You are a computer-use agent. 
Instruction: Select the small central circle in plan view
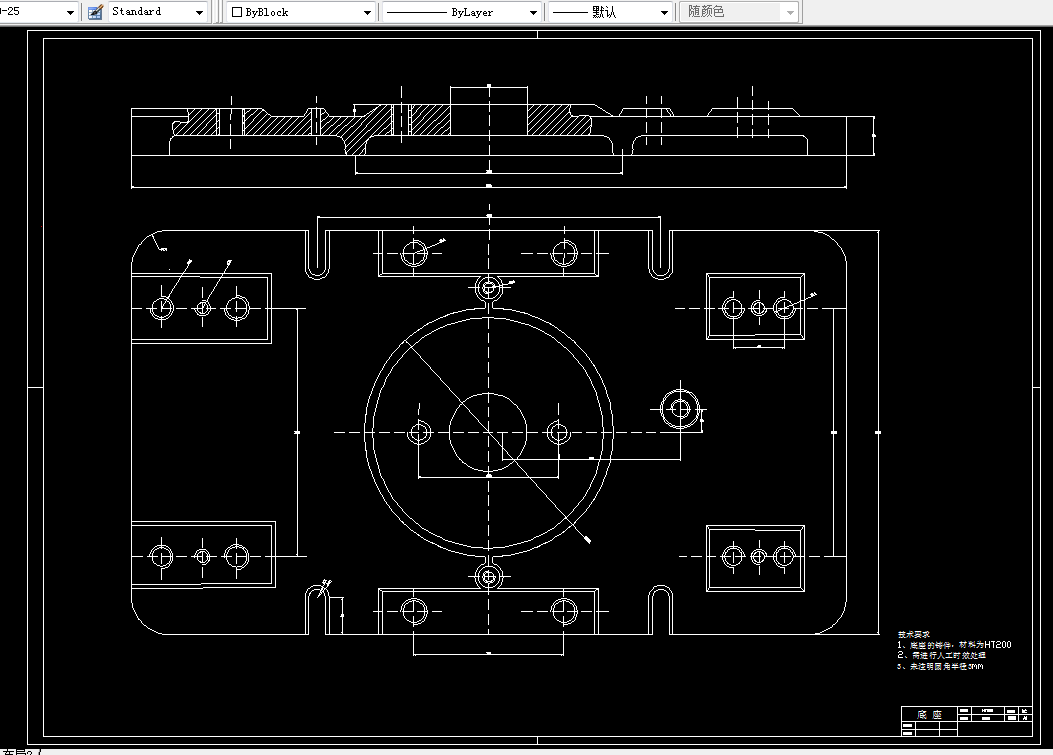point(488,433)
